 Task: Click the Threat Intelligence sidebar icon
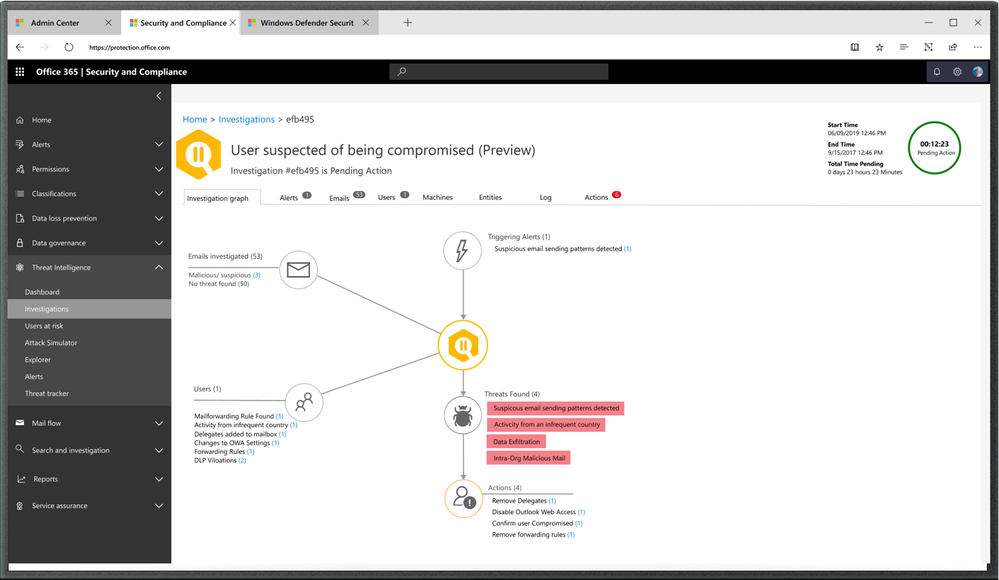pyautogui.click(x=20, y=268)
